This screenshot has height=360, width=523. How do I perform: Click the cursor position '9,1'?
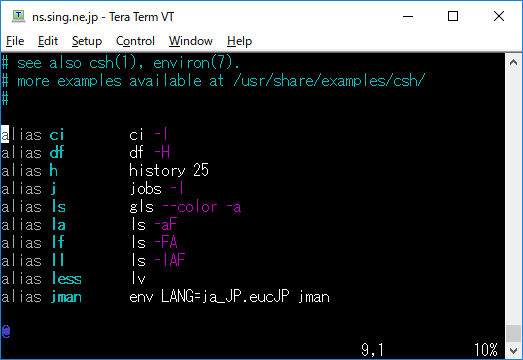click(x=373, y=350)
